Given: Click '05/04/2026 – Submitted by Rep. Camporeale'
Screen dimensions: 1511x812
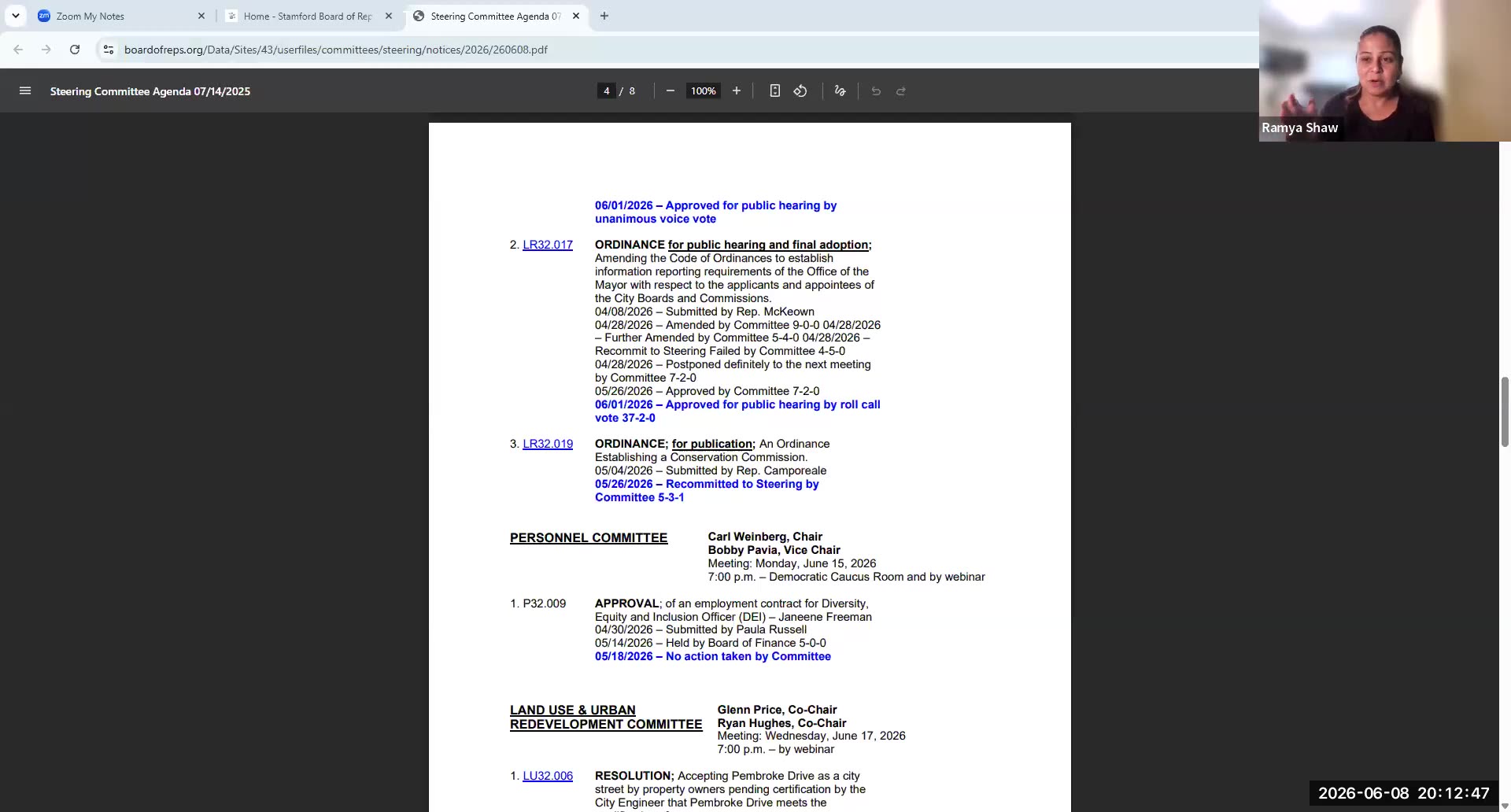Looking at the screenshot, I should click(x=711, y=471).
